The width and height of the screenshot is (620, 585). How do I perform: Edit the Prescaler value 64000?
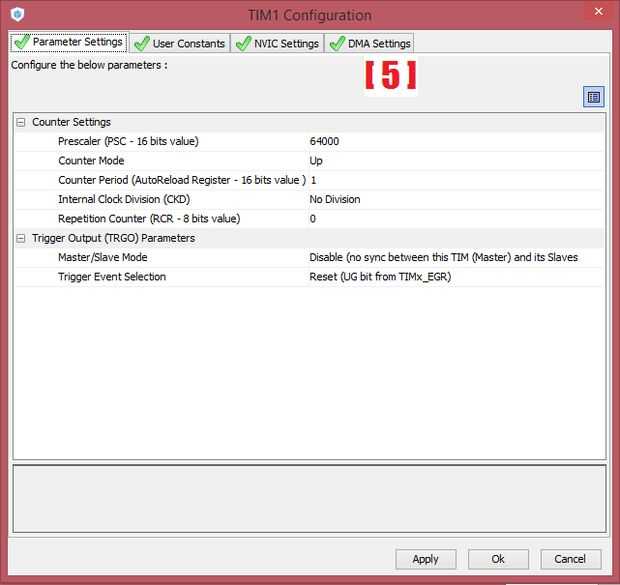[x=324, y=141]
